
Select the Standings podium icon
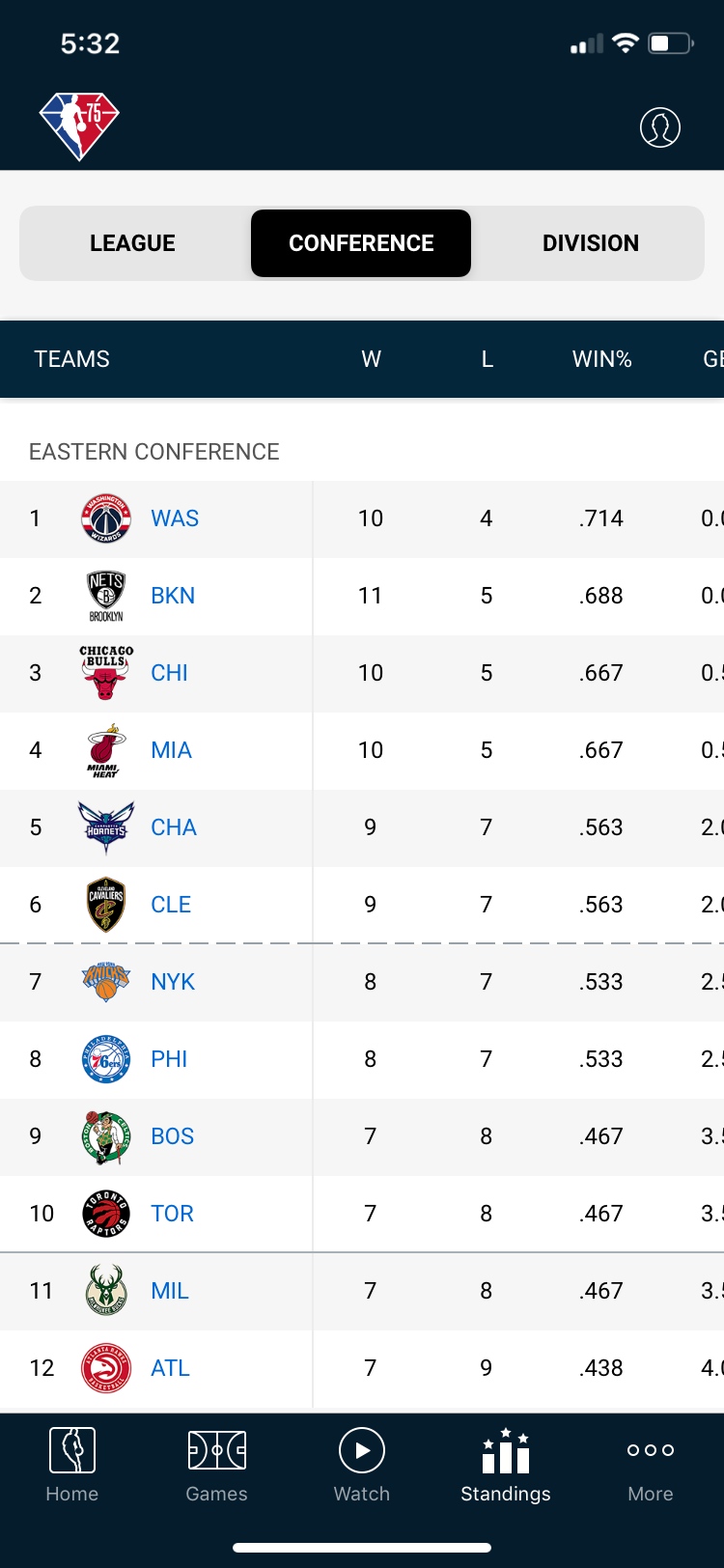coord(506,1451)
